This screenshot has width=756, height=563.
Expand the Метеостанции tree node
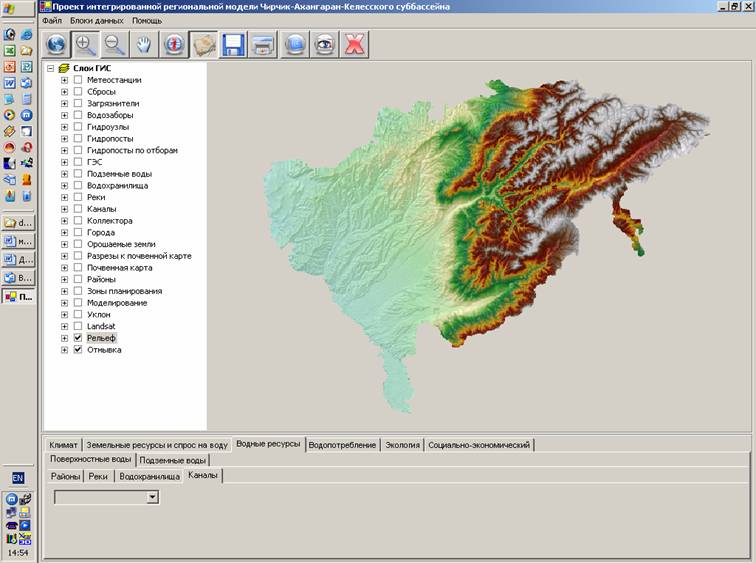click(64, 80)
